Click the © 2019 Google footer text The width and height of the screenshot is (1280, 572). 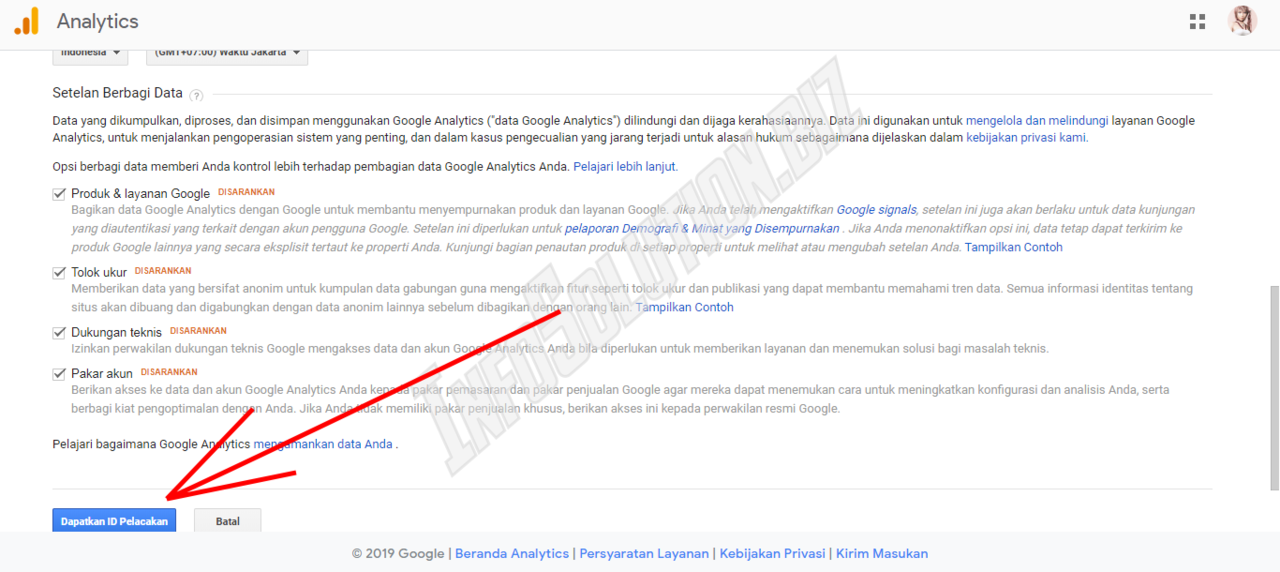[x=398, y=553]
